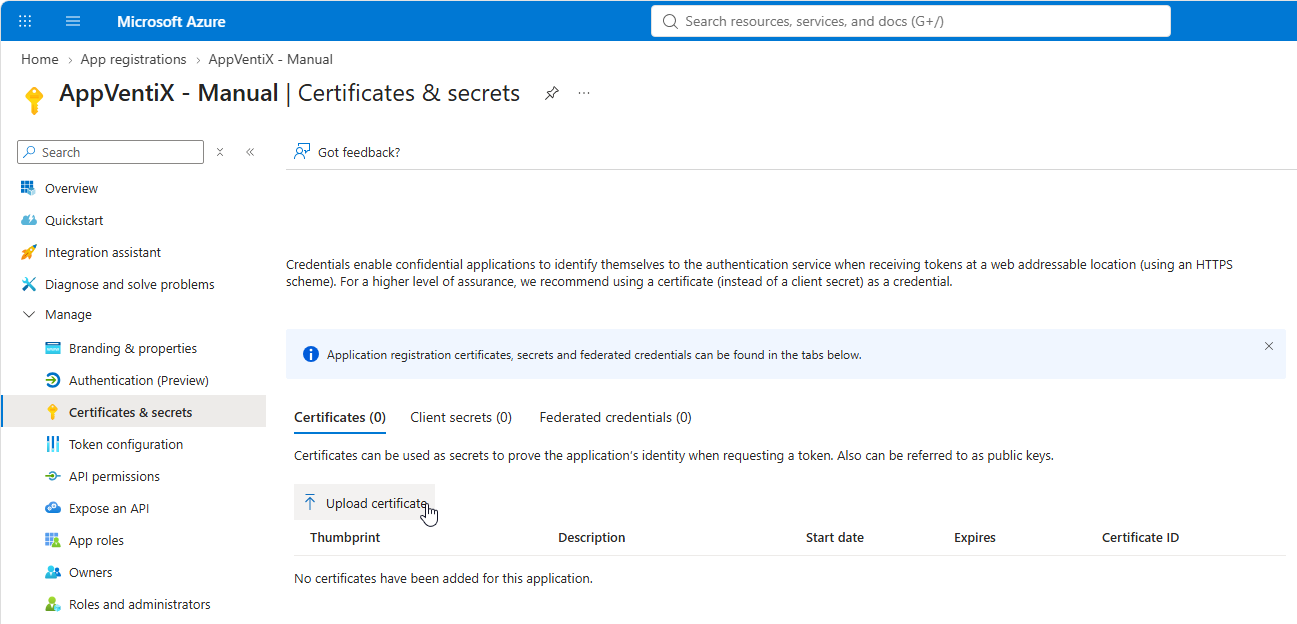1297x624 pixels.
Task: Click the Expose an API cloud icon
Action: pos(53,508)
